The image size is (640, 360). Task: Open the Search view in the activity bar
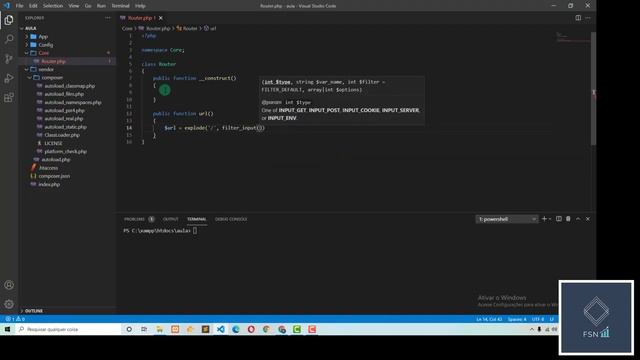9,39
